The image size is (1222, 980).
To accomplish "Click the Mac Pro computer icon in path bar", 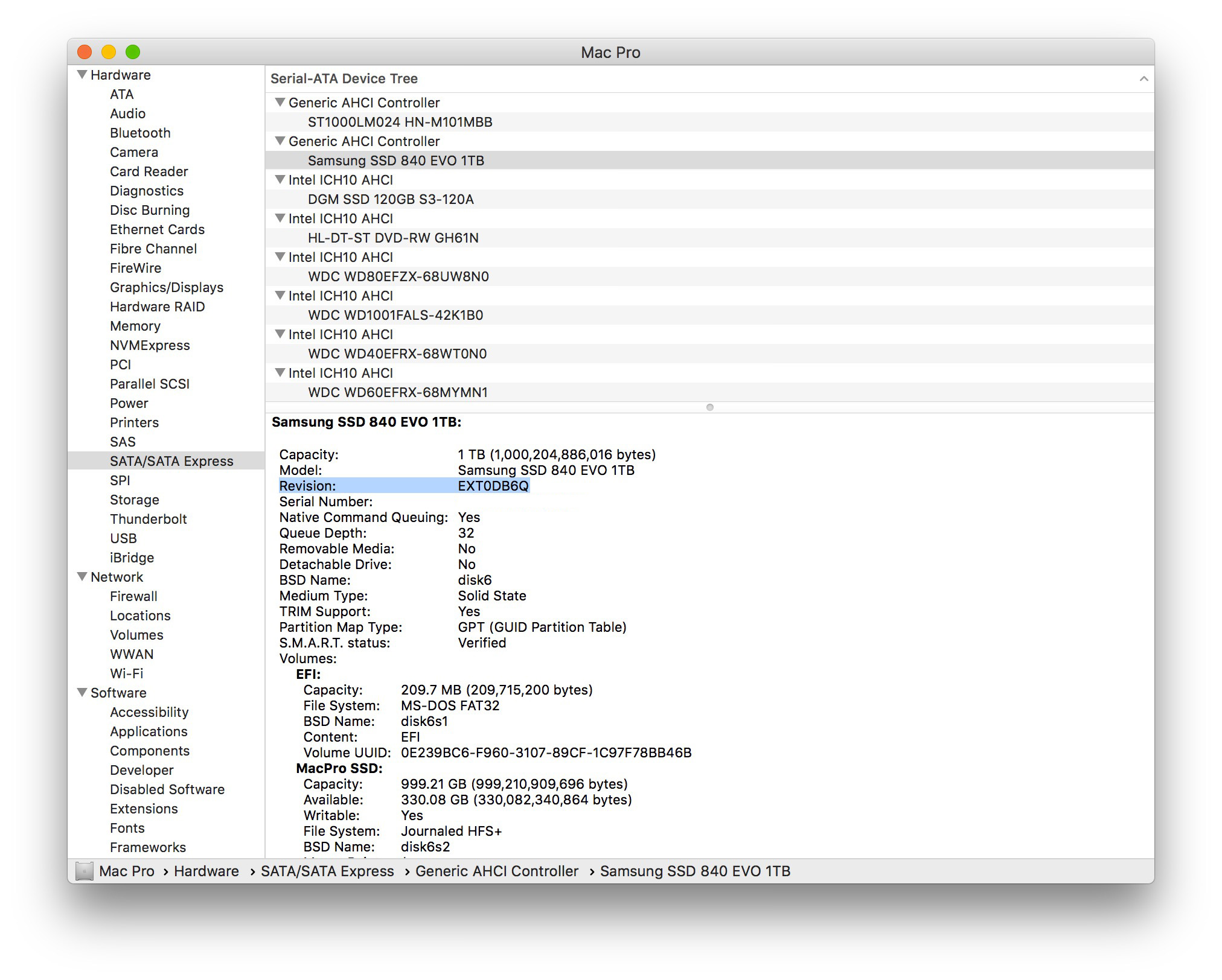I will 85,871.
